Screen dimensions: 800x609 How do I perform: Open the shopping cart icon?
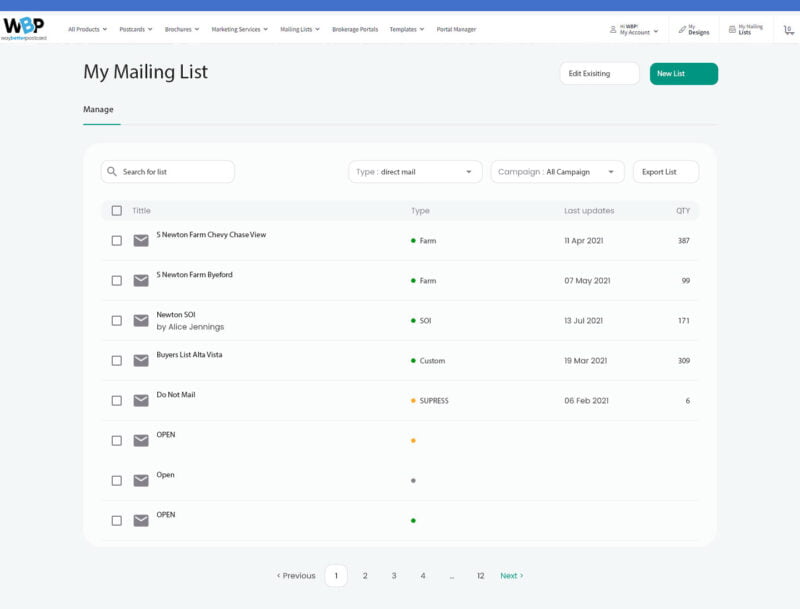(788, 30)
